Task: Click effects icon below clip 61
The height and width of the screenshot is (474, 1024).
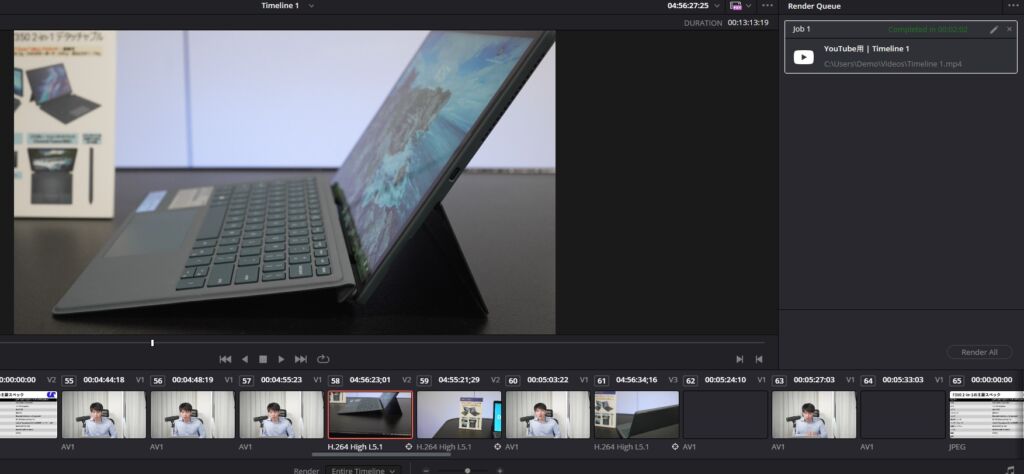Action: pos(675,447)
